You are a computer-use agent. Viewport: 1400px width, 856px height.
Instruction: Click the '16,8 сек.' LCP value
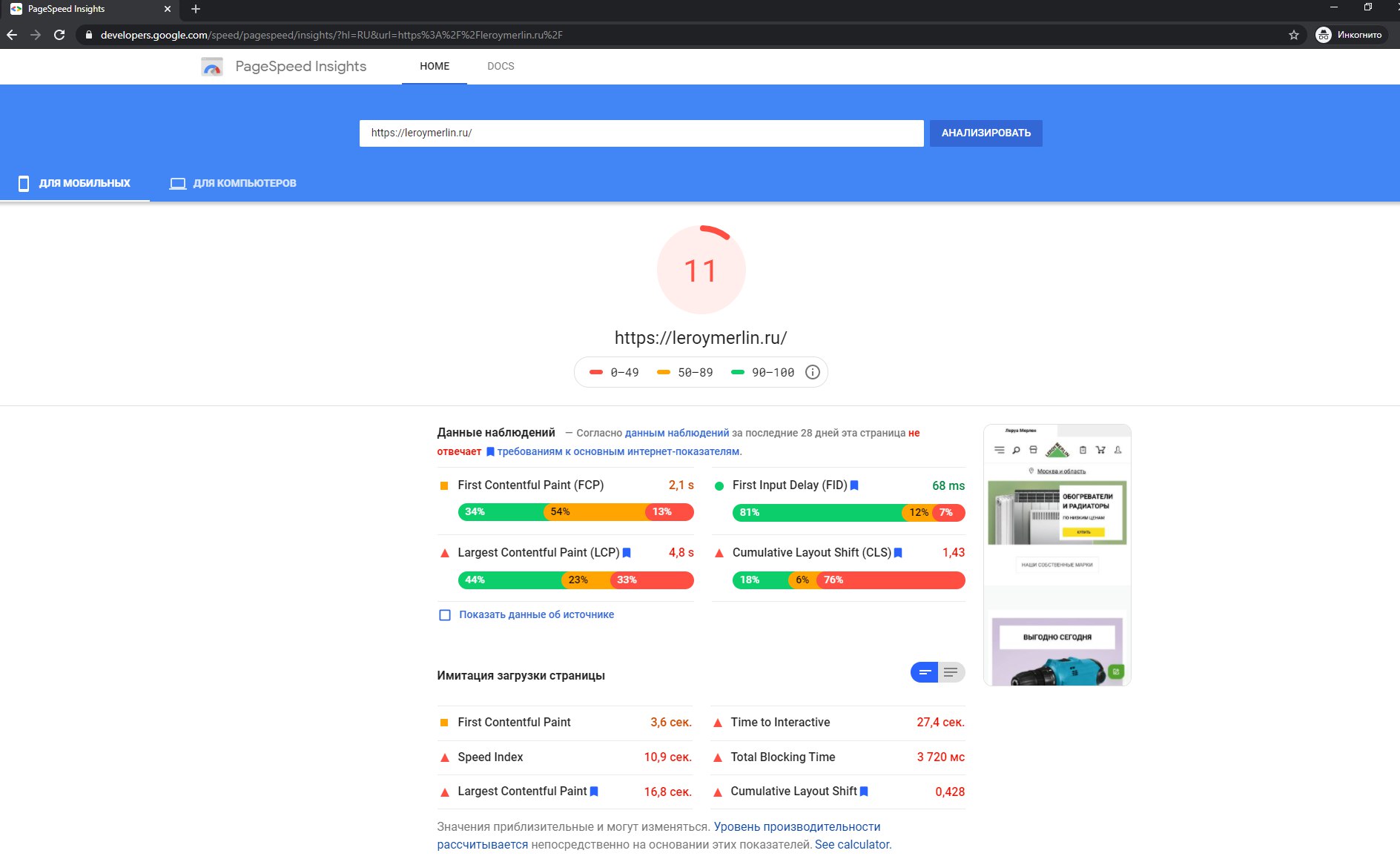[667, 792]
